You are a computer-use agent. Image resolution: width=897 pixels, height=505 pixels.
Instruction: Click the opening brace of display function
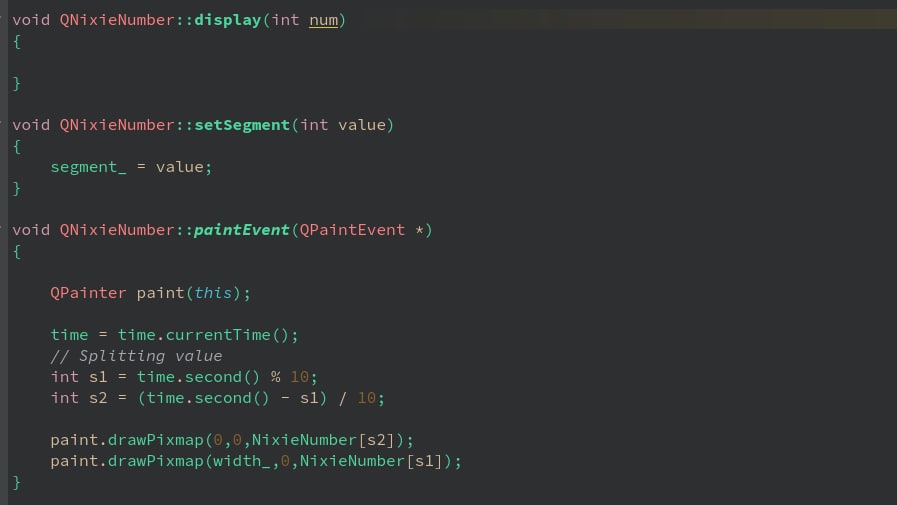point(17,41)
